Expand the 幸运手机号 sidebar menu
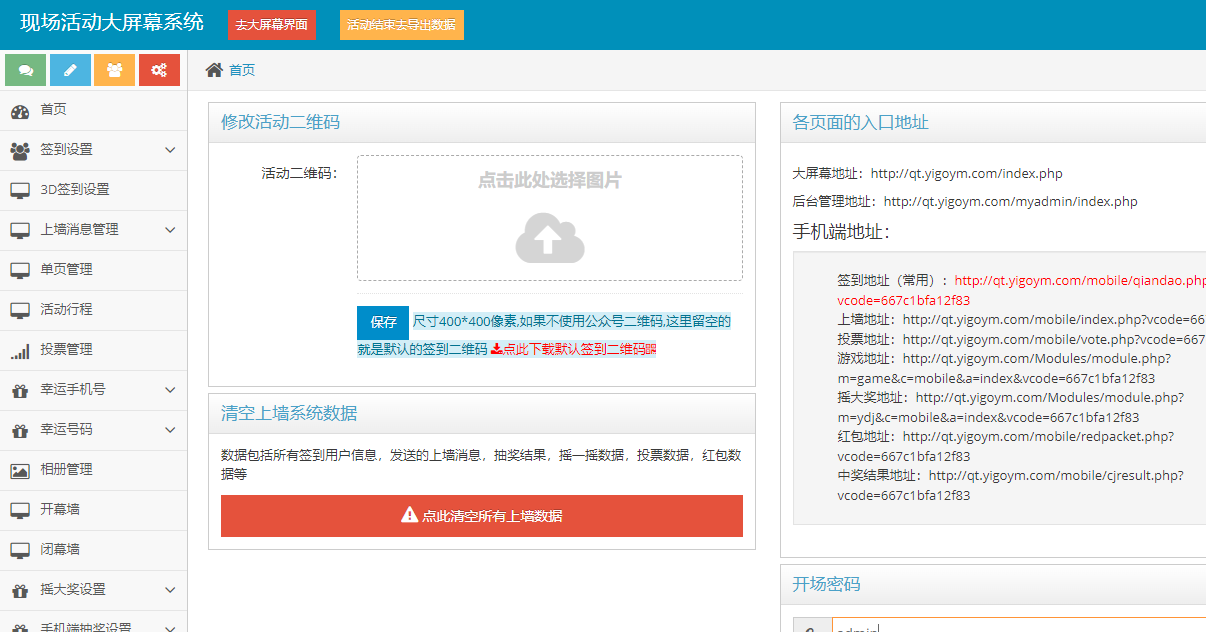The height and width of the screenshot is (632, 1206). click(x=169, y=390)
